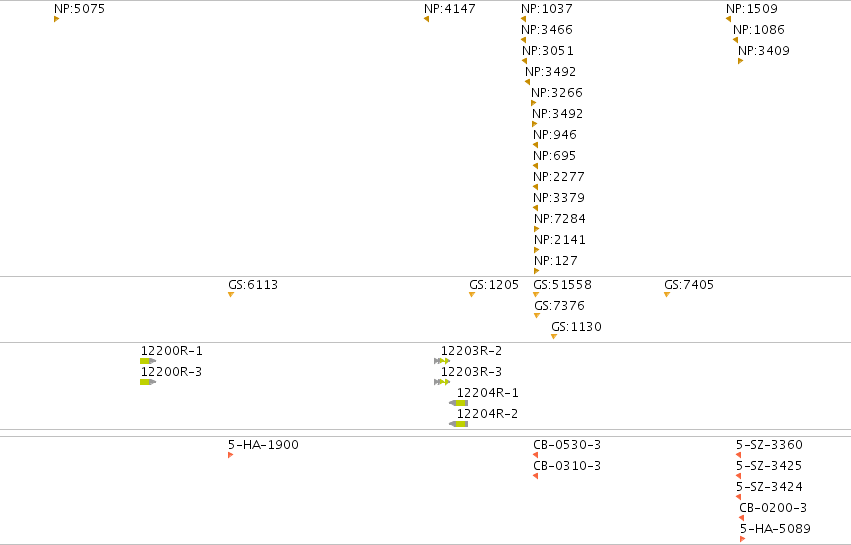The width and height of the screenshot is (851, 545).
Task: Select the GS:7405 insertion marker
Action: [x=667, y=295]
